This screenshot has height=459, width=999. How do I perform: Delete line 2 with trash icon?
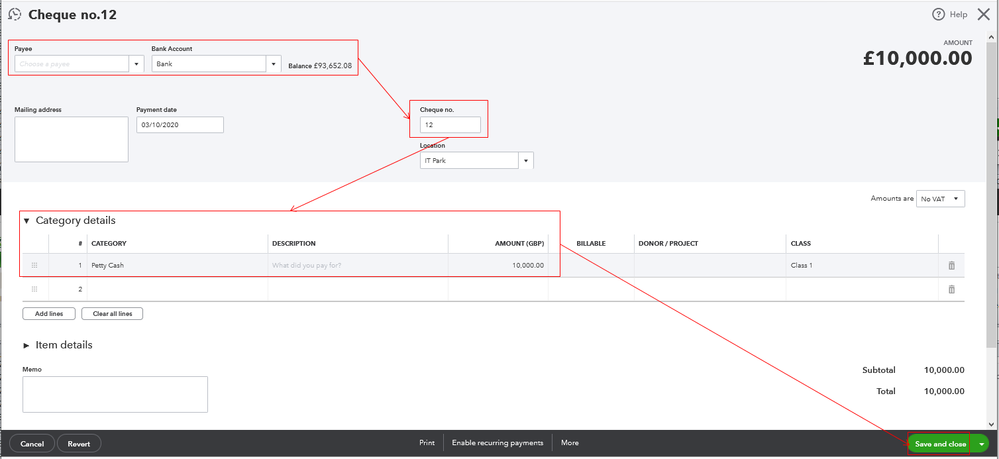[x=951, y=289]
